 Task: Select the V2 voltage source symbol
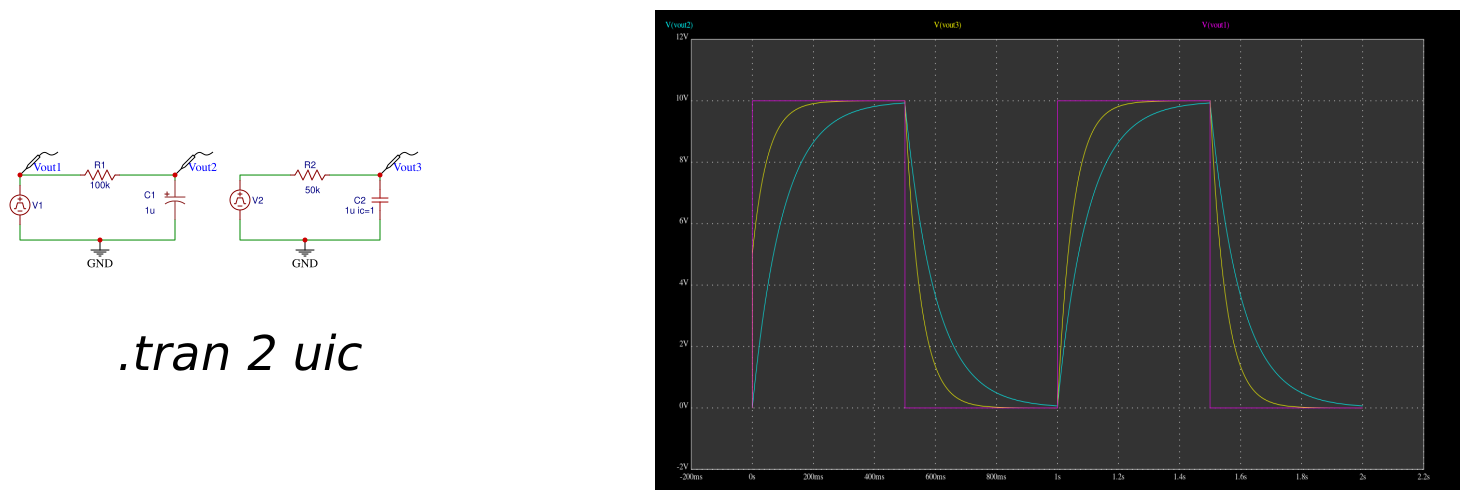(240, 200)
